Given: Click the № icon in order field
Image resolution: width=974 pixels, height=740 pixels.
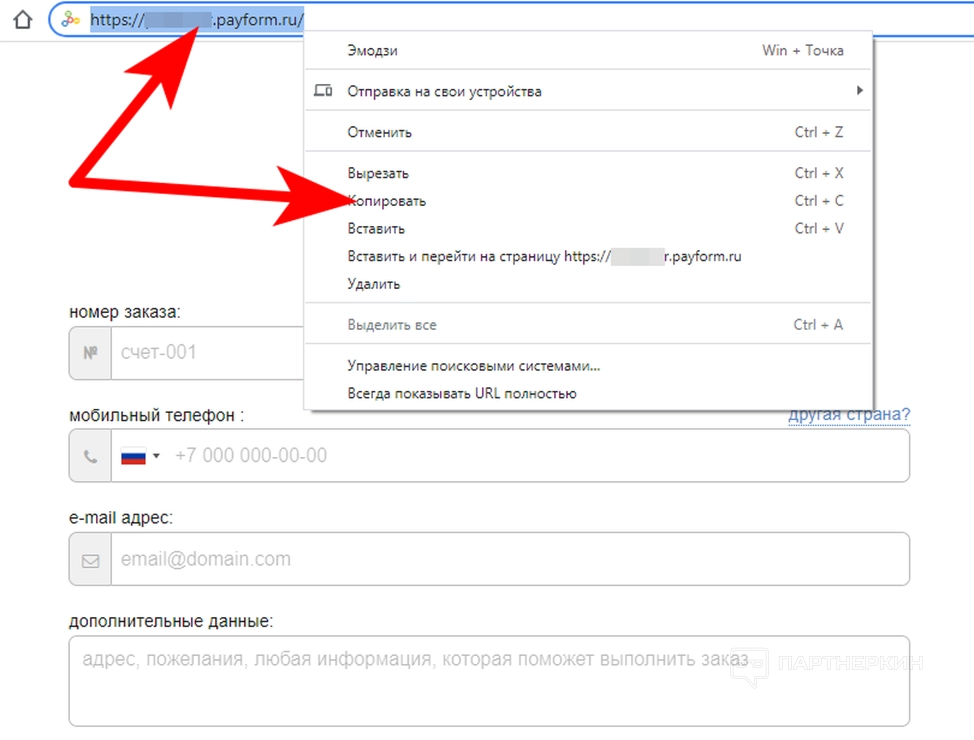Looking at the screenshot, I should [x=91, y=353].
